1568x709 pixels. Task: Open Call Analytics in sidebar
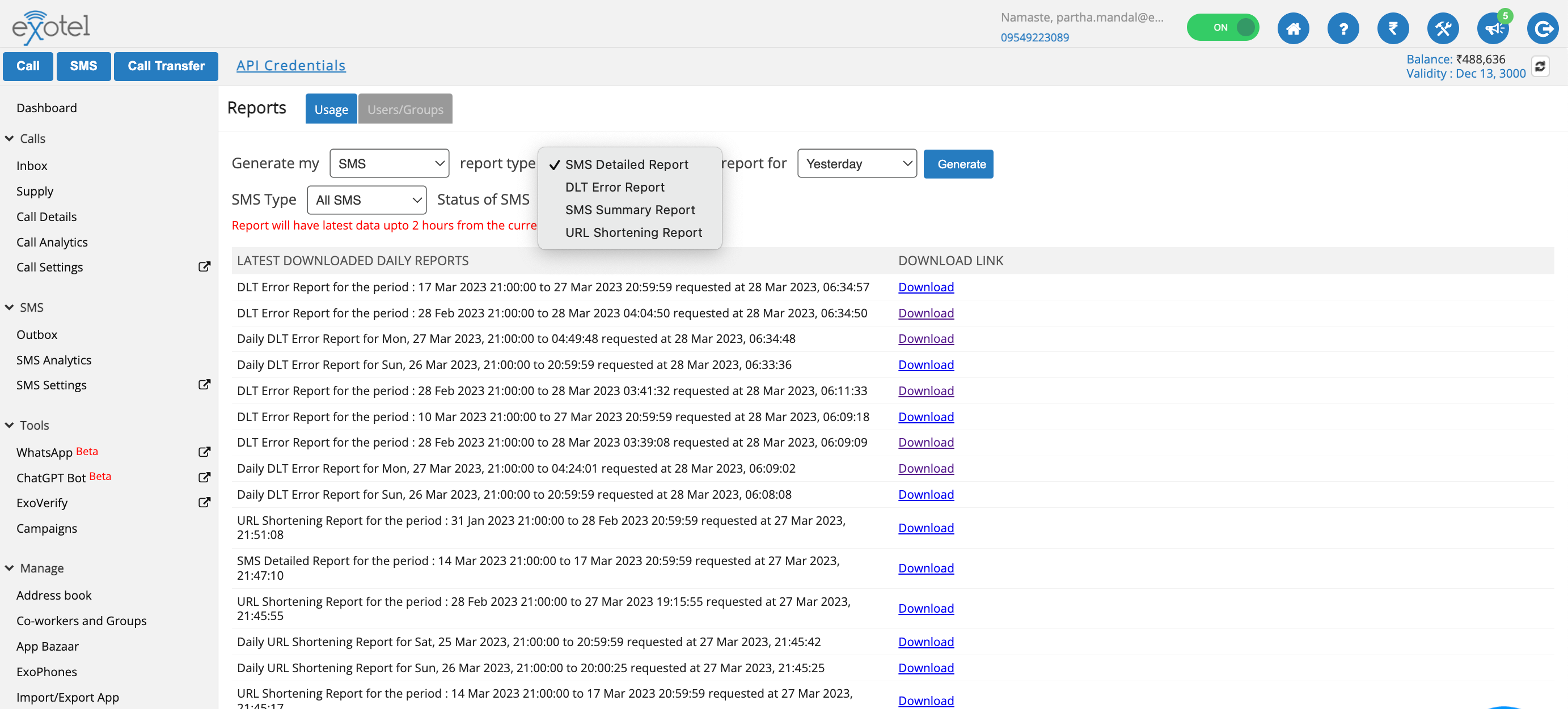coord(52,242)
